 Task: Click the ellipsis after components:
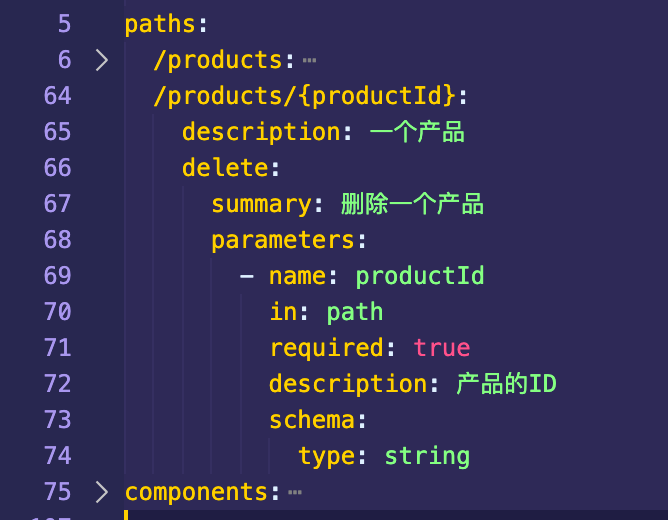(294, 493)
